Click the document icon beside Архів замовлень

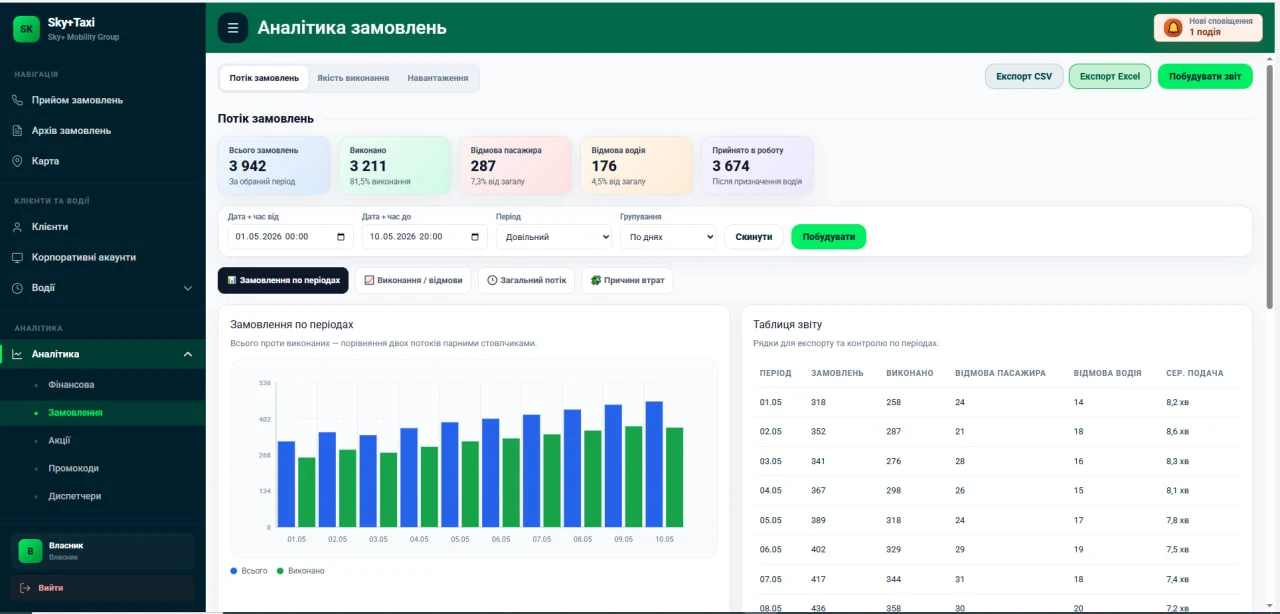(17, 130)
